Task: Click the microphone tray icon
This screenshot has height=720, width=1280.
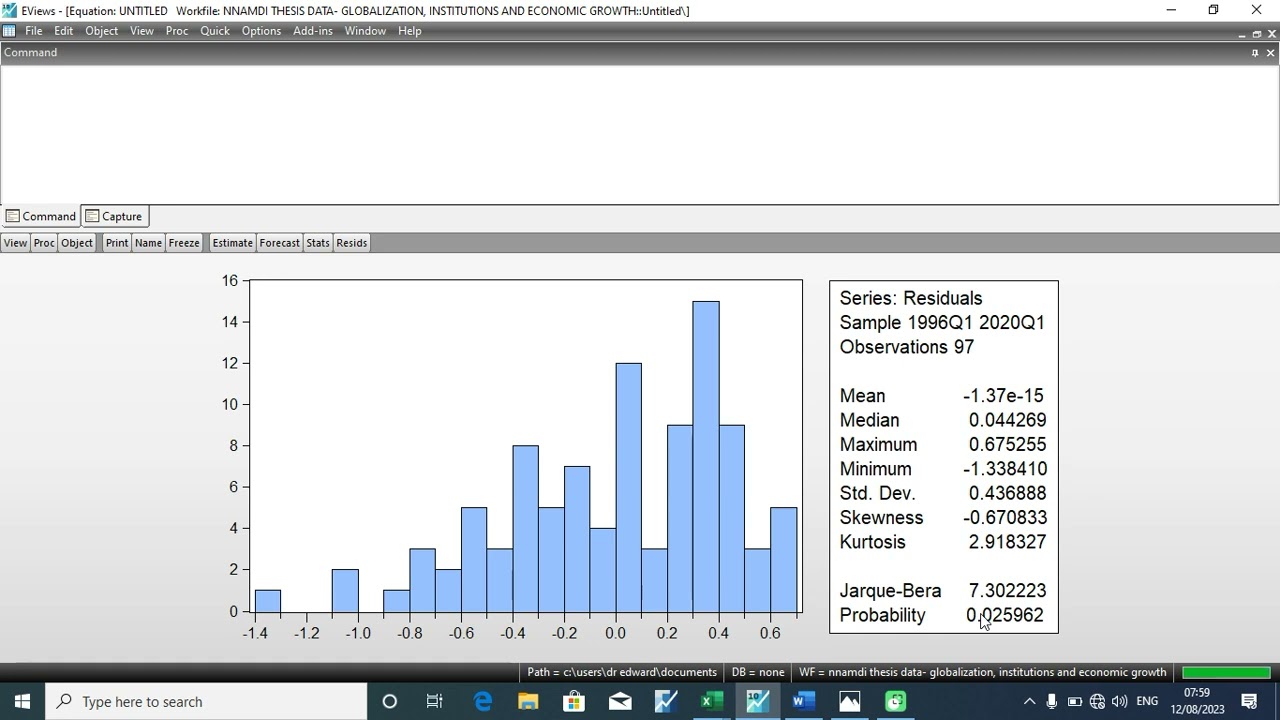Action: pyautogui.click(x=1052, y=702)
